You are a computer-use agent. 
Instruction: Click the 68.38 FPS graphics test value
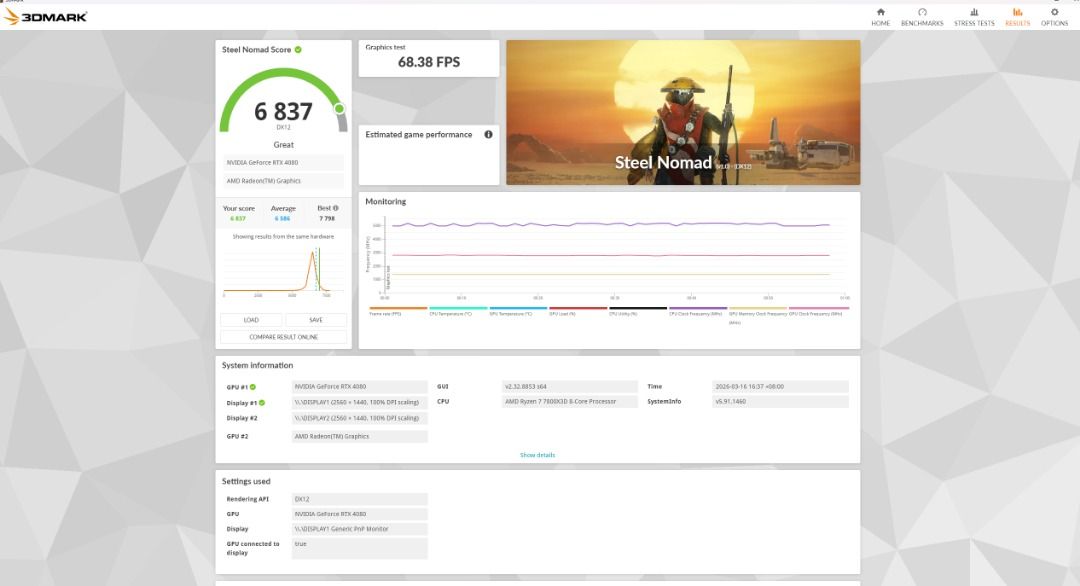pyautogui.click(x=428, y=62)
